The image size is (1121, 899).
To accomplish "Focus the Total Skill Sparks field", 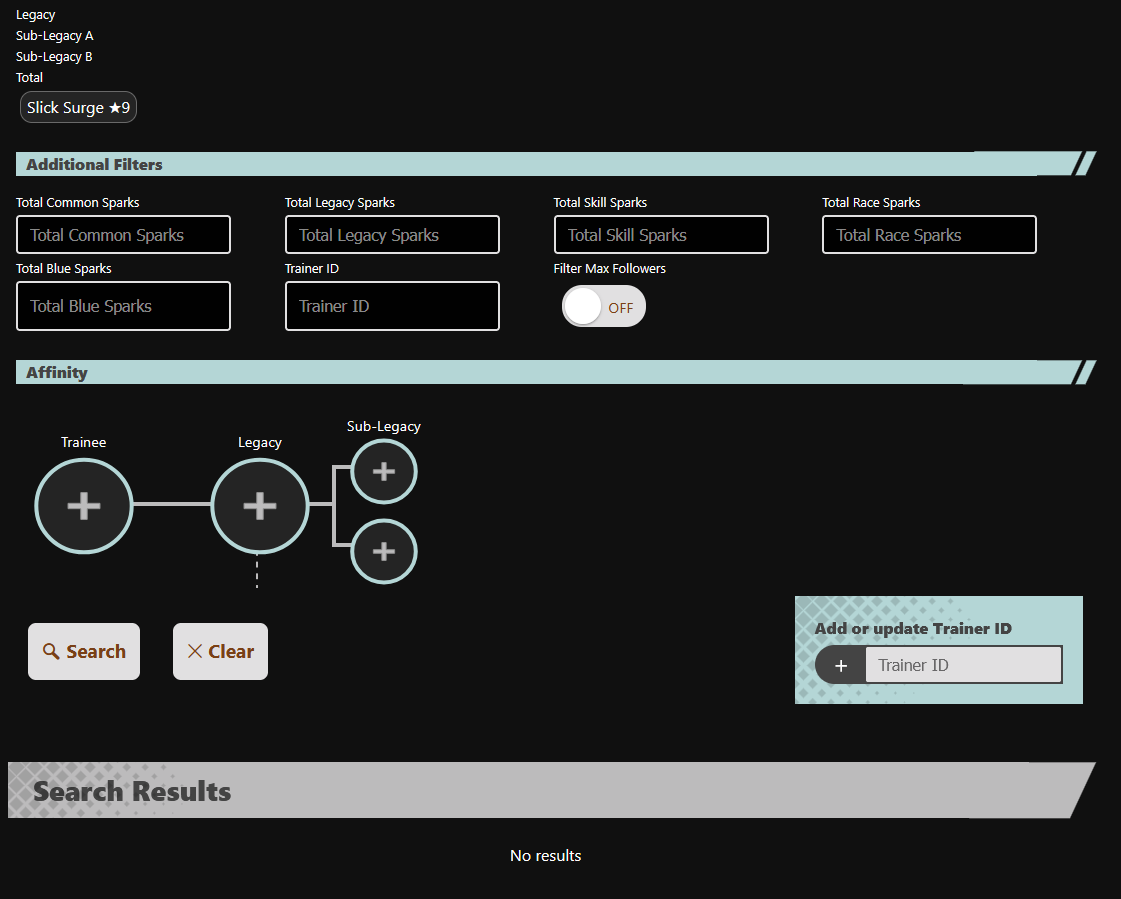I will pyautogui.click(x=661, y=235).
